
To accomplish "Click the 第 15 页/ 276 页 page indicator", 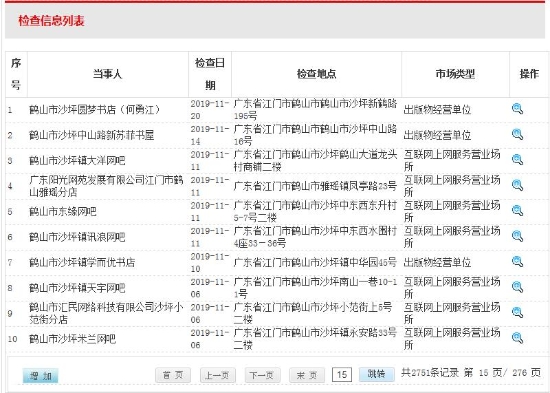I will [502, 373].
